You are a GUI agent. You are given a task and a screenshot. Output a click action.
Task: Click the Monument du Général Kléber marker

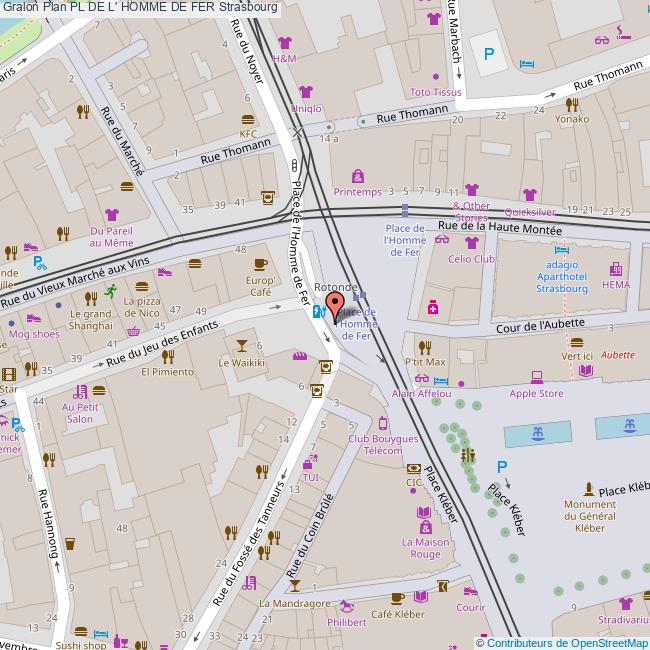tap(589, 490)
